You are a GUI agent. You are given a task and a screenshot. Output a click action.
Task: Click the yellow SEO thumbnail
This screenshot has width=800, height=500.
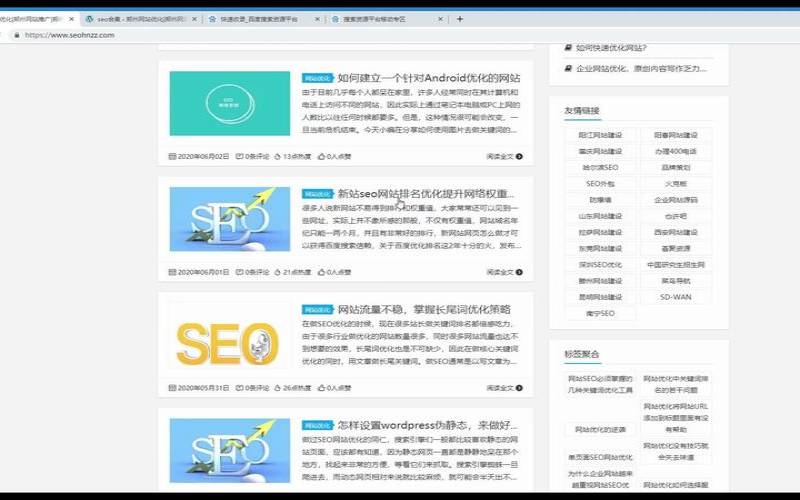pos(230,335)
